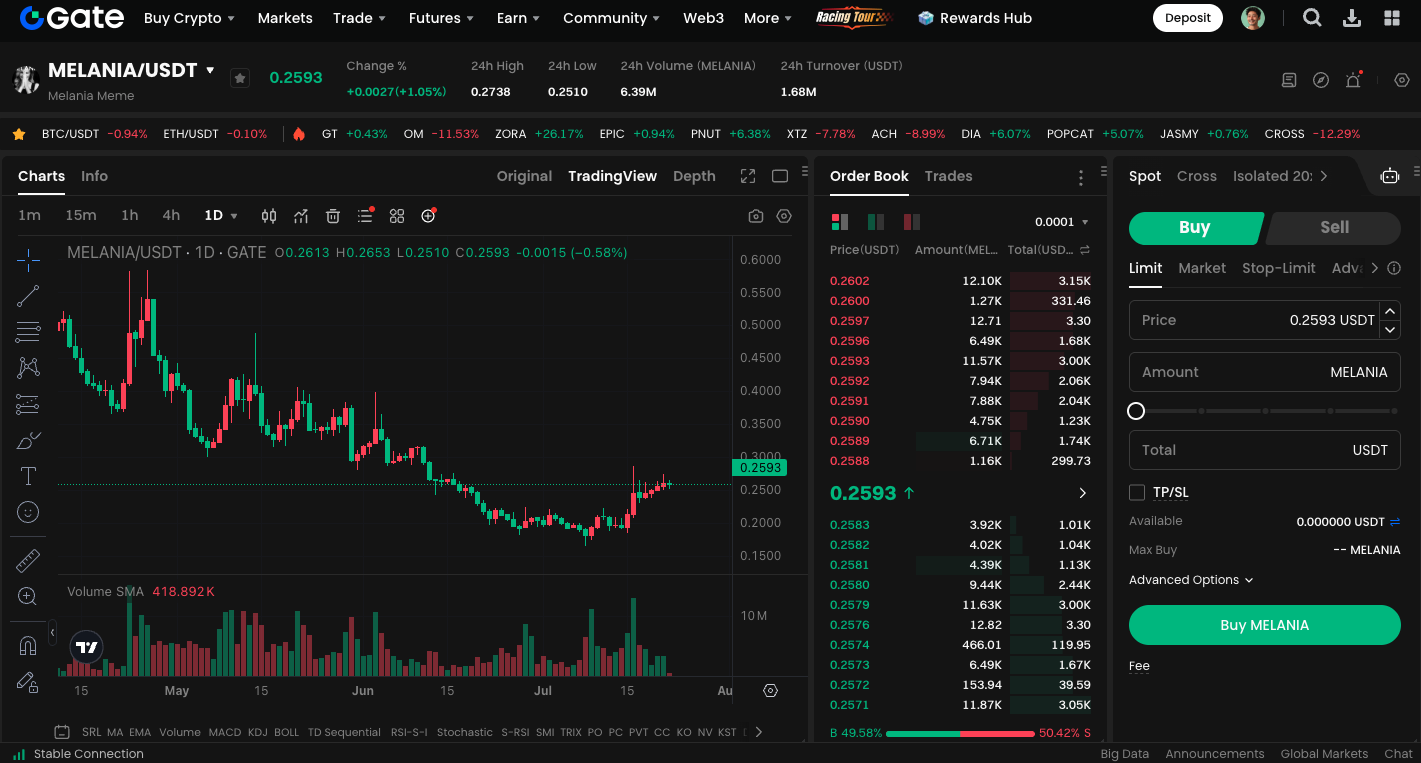Take a chart snapshot with camera icon
This screenshot has width=1421, height=763.
click(756, 216)
